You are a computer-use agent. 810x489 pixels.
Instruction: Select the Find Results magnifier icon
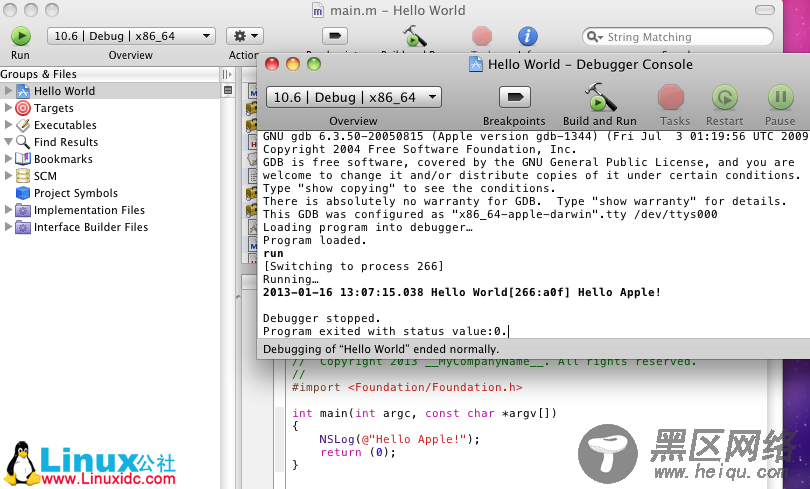[x=23, y=142]
